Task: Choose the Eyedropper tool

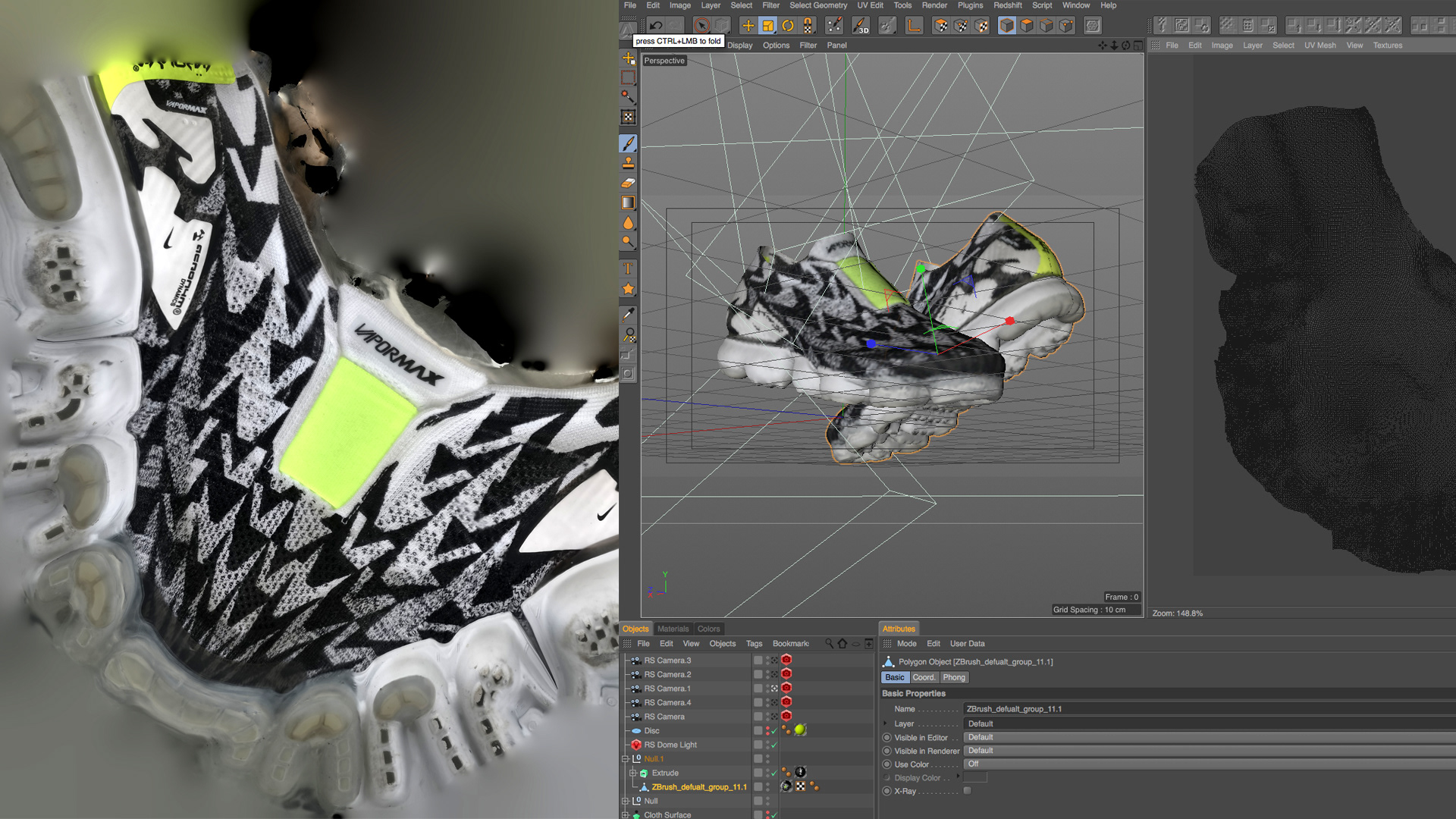Action: tap(628, 315)
